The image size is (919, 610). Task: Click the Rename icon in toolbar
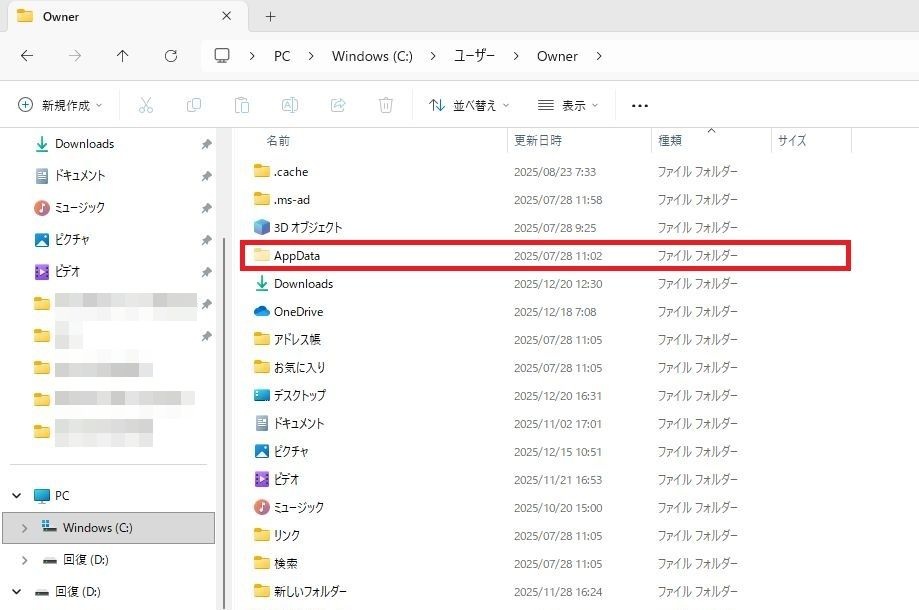289,105
